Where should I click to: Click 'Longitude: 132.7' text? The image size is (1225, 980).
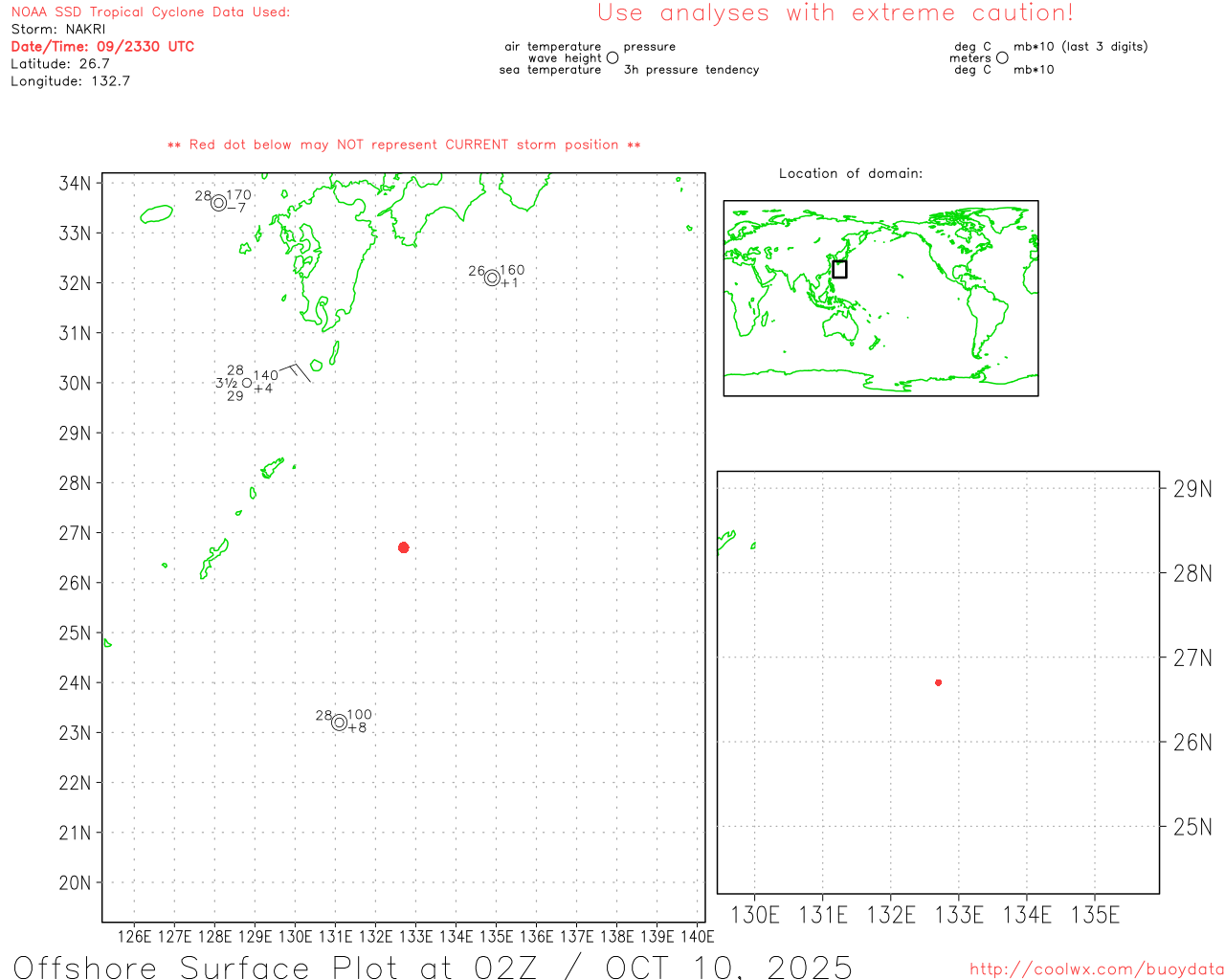[70, 81]
